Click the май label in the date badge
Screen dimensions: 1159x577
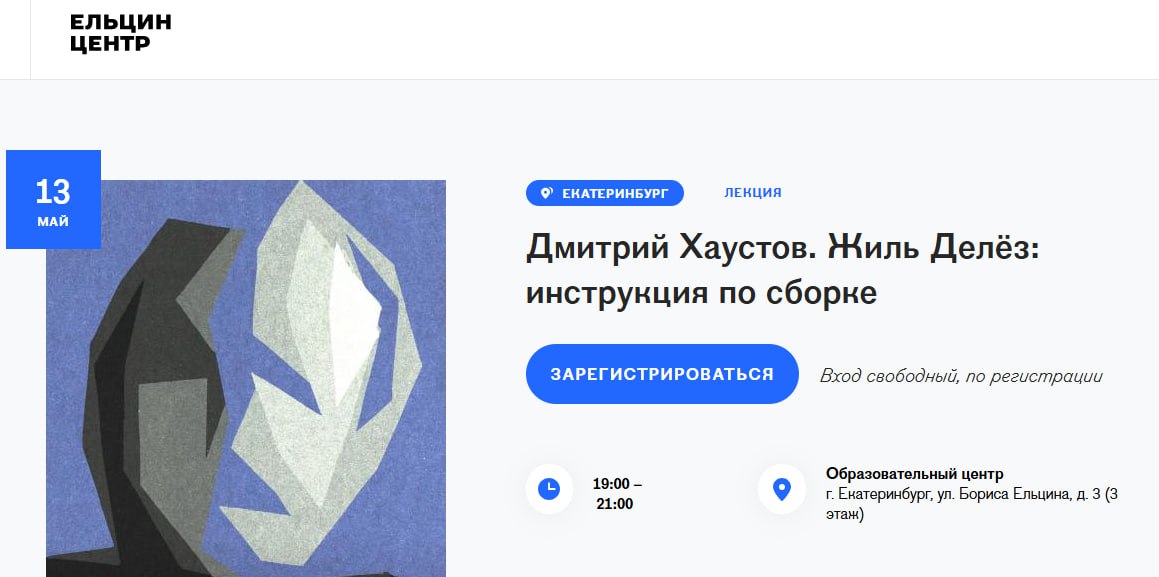pyautogui.click(x=53, y=221)
